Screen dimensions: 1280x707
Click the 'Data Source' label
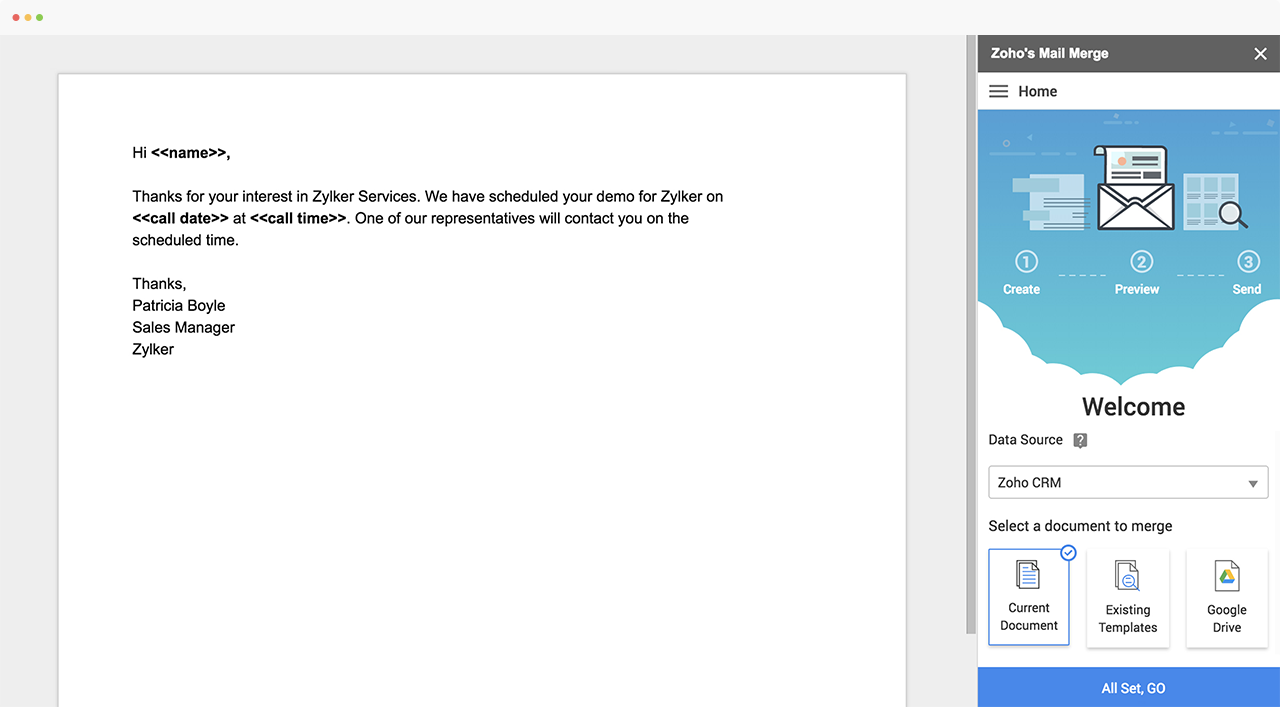point(1025,440)
